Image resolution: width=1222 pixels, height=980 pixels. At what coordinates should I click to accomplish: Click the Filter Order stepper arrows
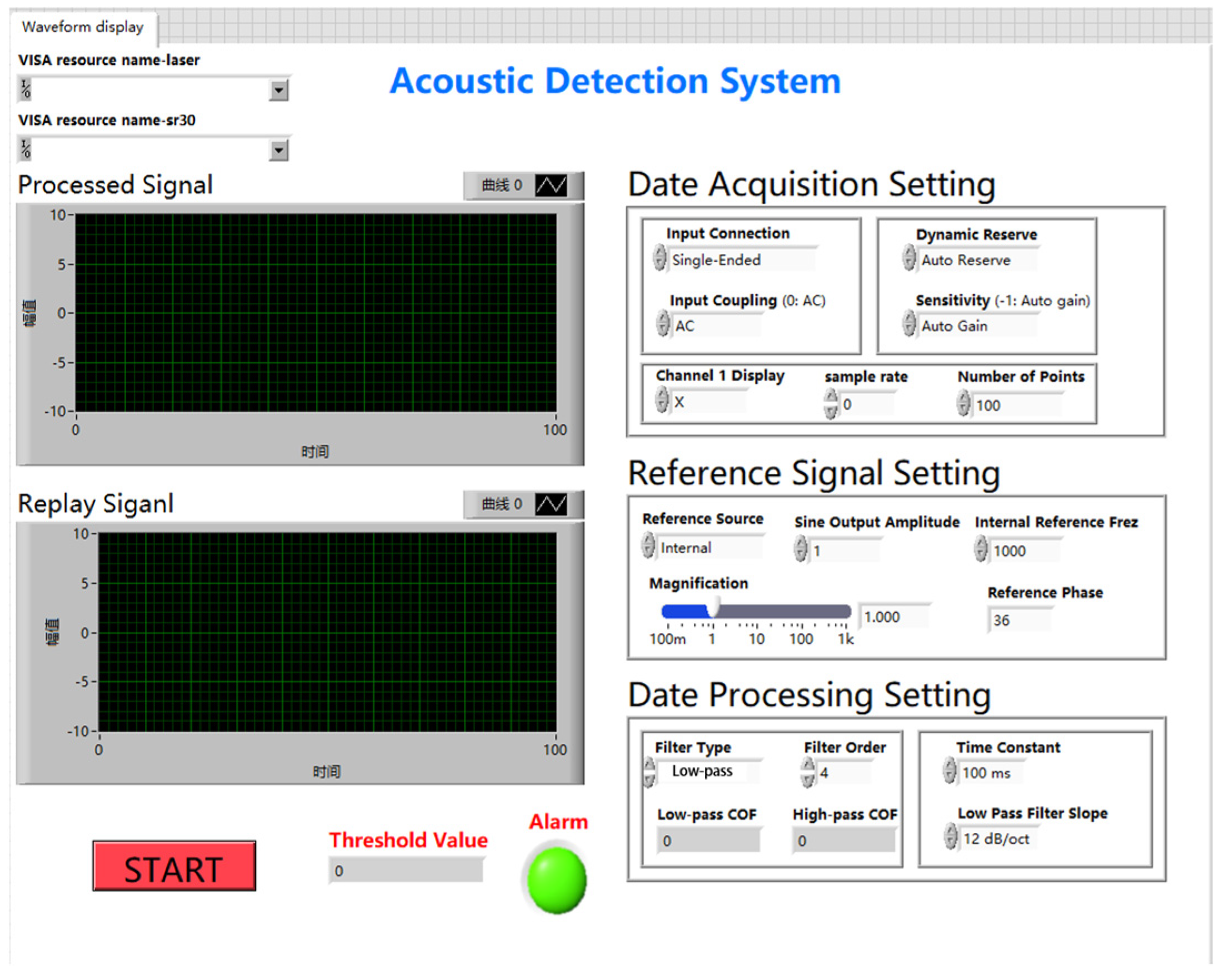click(x=808, y=773)
